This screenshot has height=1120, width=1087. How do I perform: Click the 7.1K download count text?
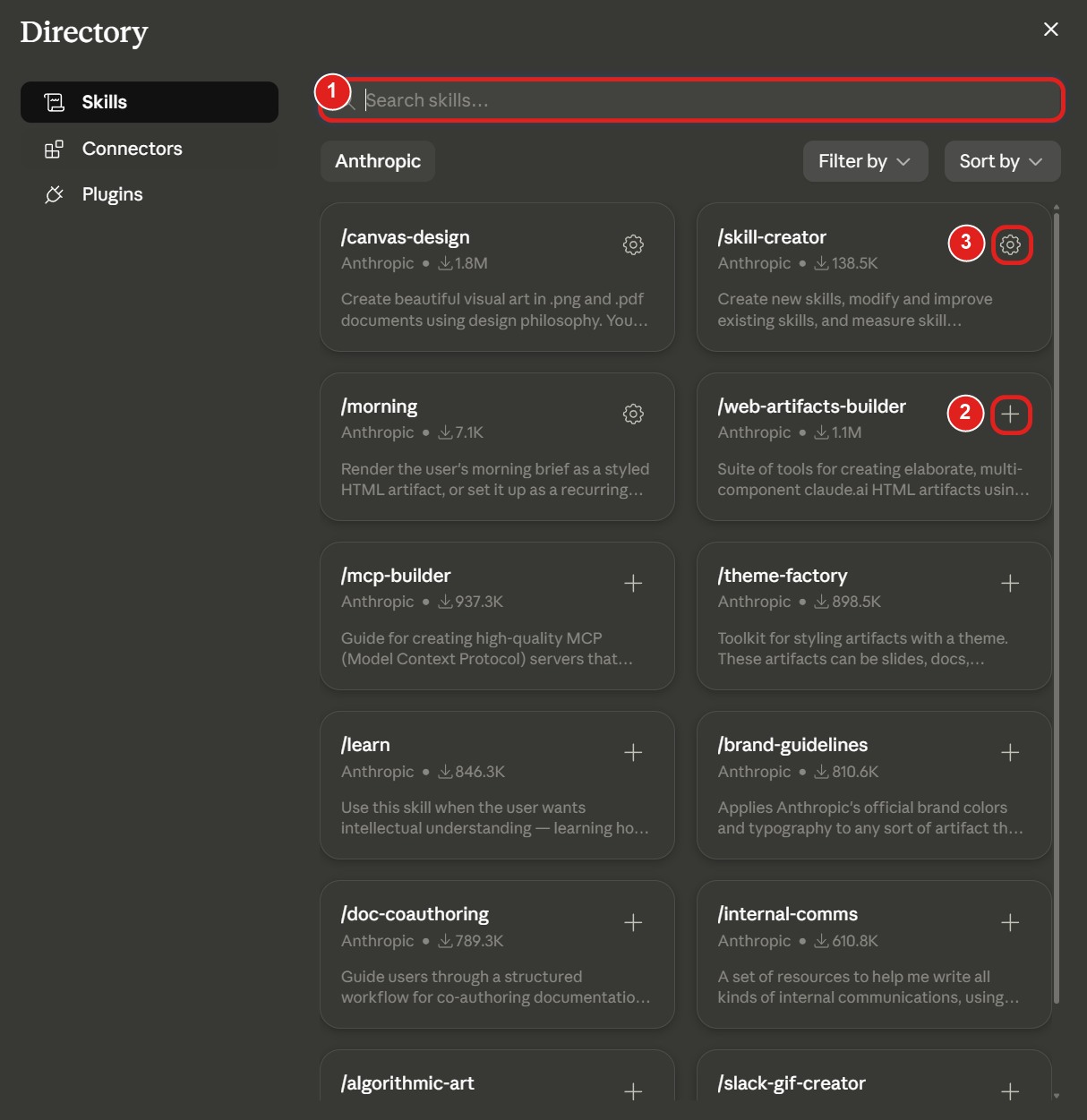pos(469,432)
